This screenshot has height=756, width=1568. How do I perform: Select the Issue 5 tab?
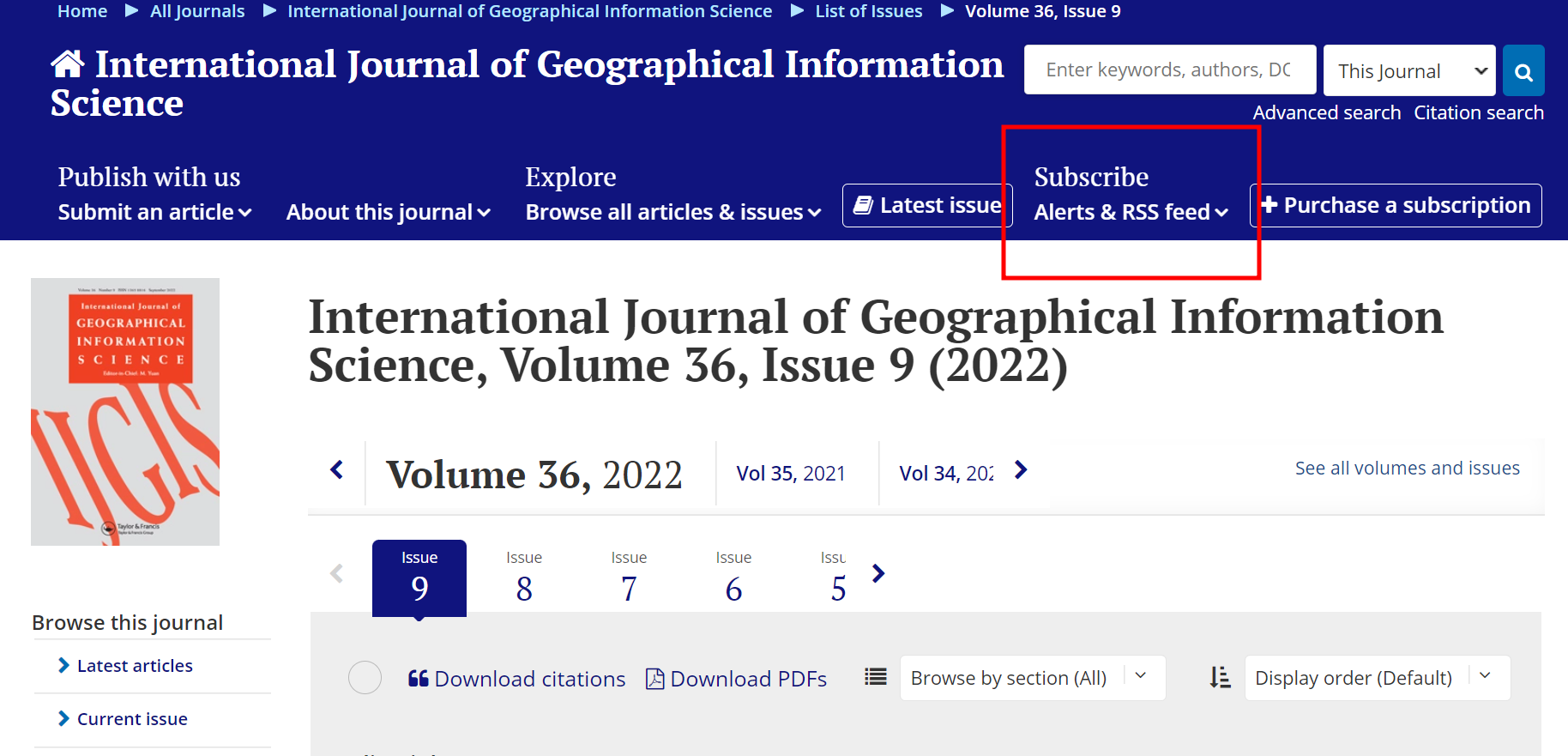(834, 578)
